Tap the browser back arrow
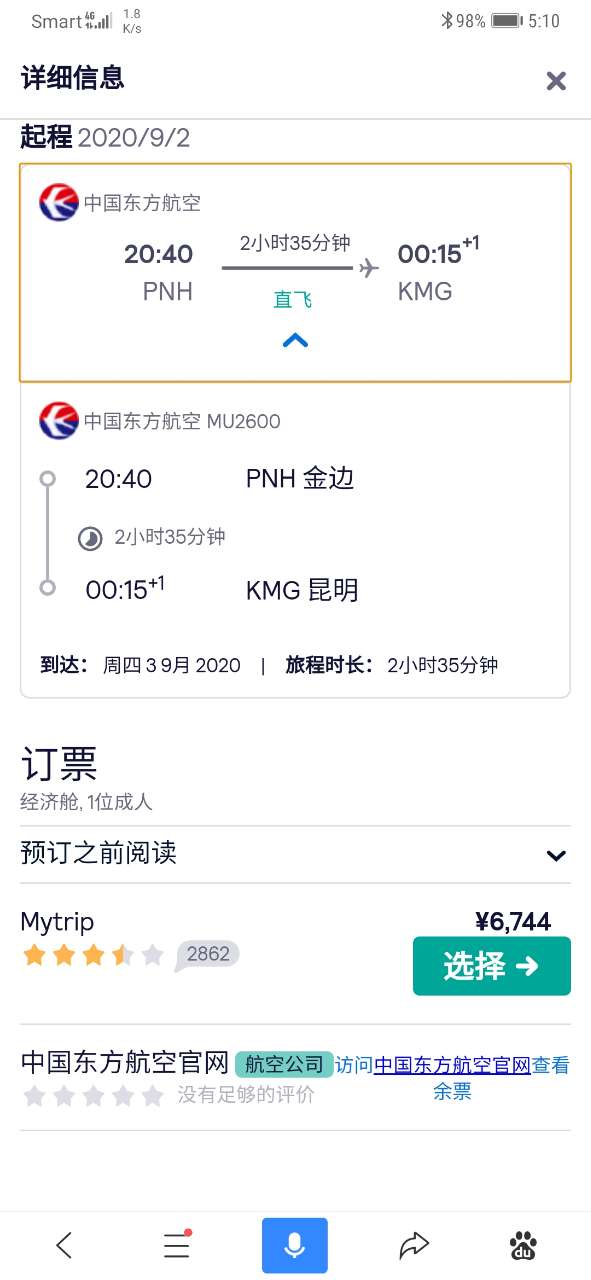Screen dimensions: 591x1280 pos(65,1245)
